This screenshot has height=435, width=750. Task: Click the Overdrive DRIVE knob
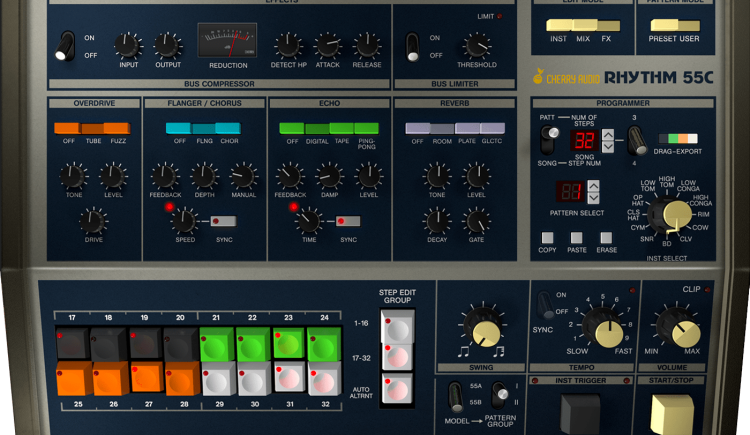tap(93, 222)
